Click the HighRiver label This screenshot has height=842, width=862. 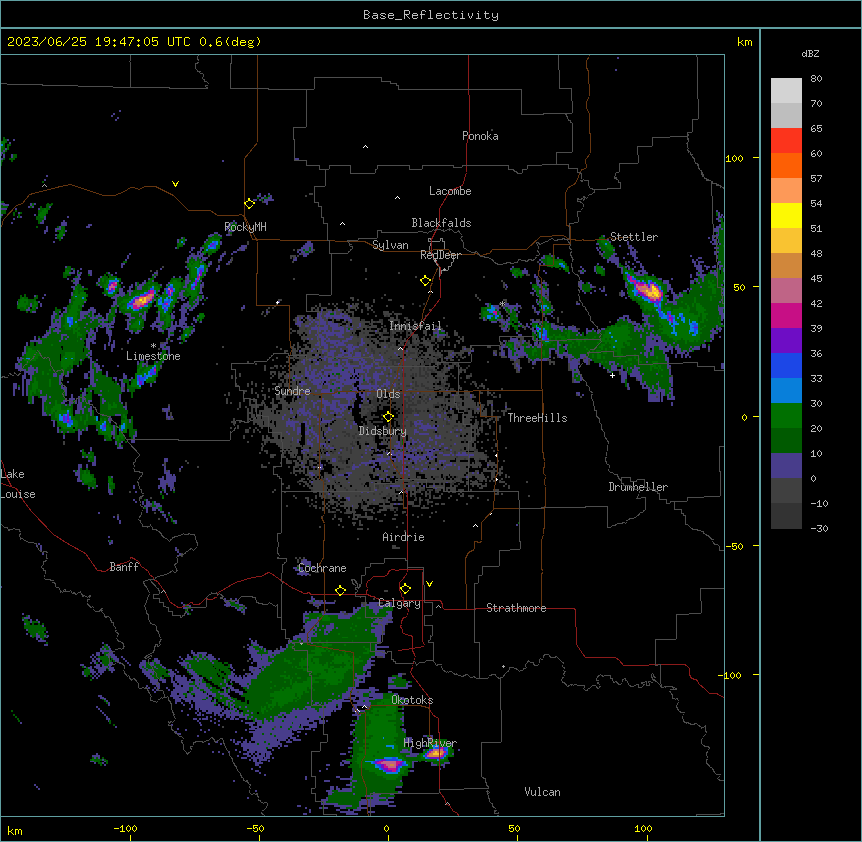[430, 743]
